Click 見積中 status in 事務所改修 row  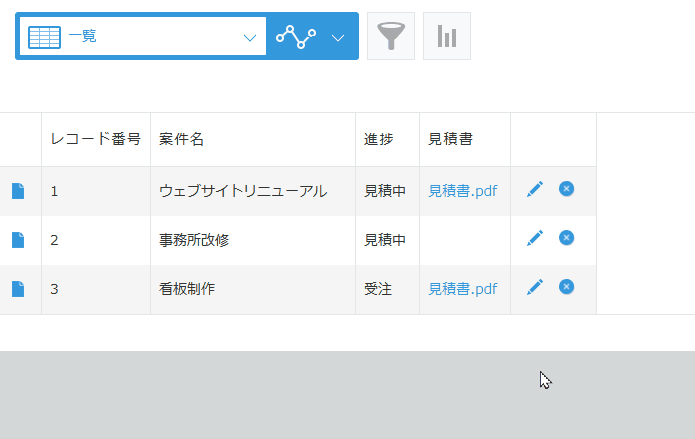(387, 240)
